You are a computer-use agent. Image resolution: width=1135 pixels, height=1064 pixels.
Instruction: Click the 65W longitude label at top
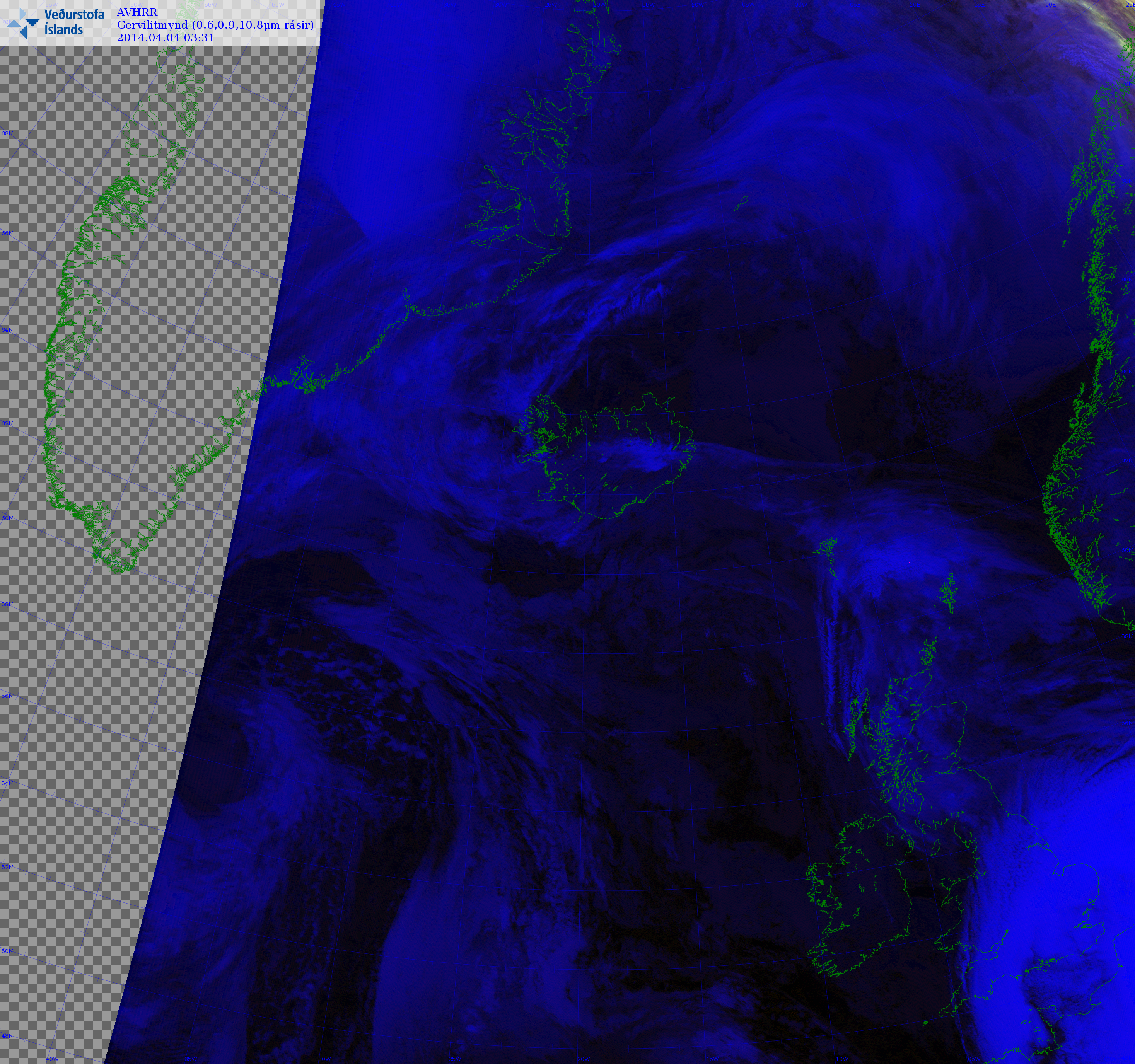click(51, 5)
